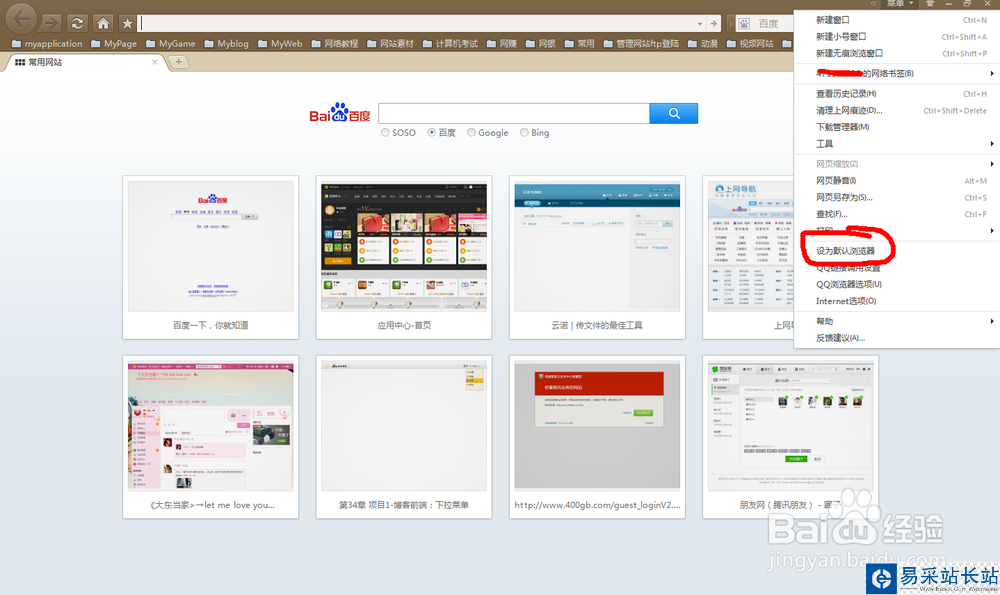Reload the page with the refresh icon
Image resolution: width=1000 pixels, height=595 pixels.
click(x=77, y=24)
